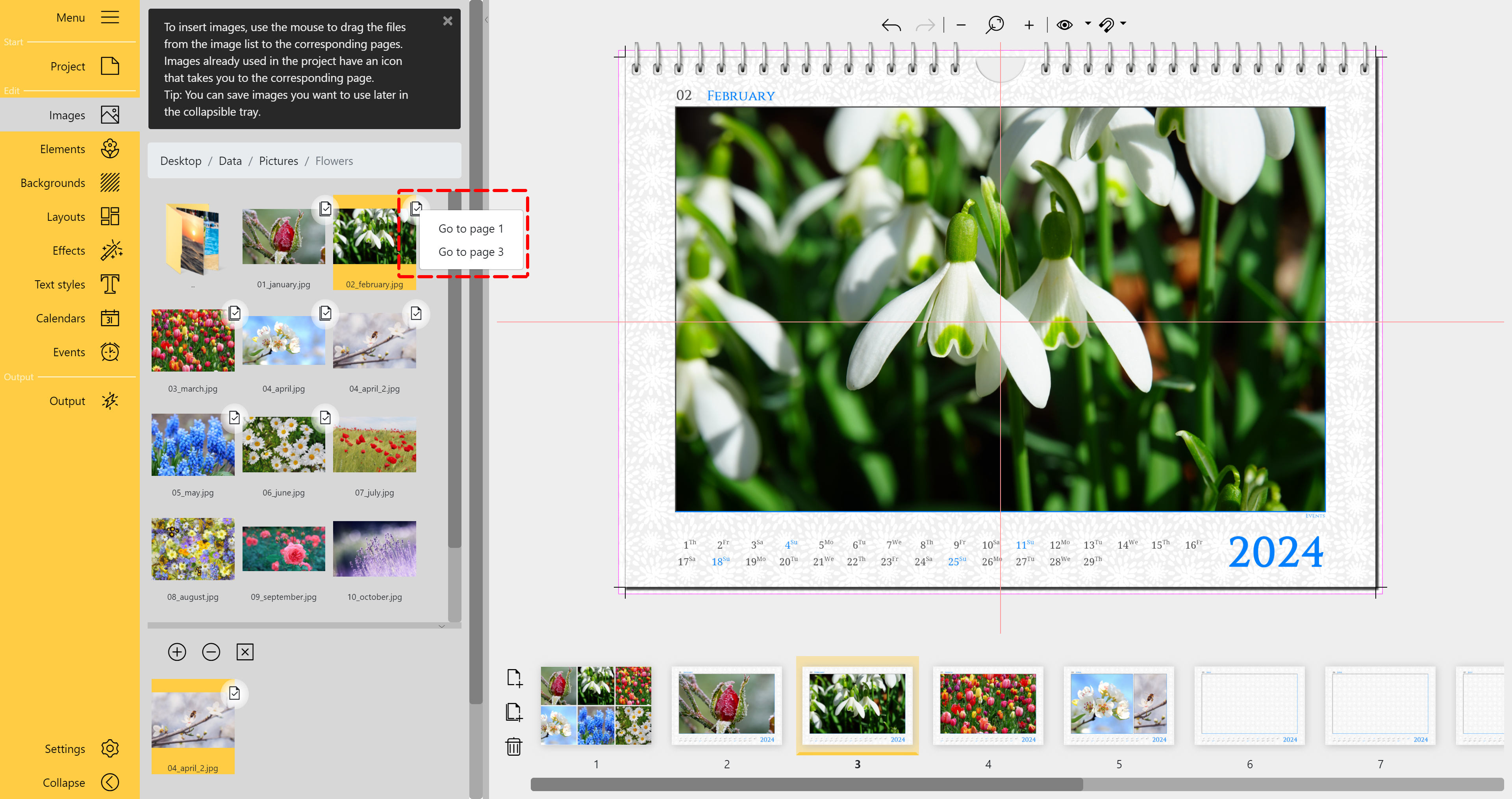Zoom out with the minus icon

(961, 25)
